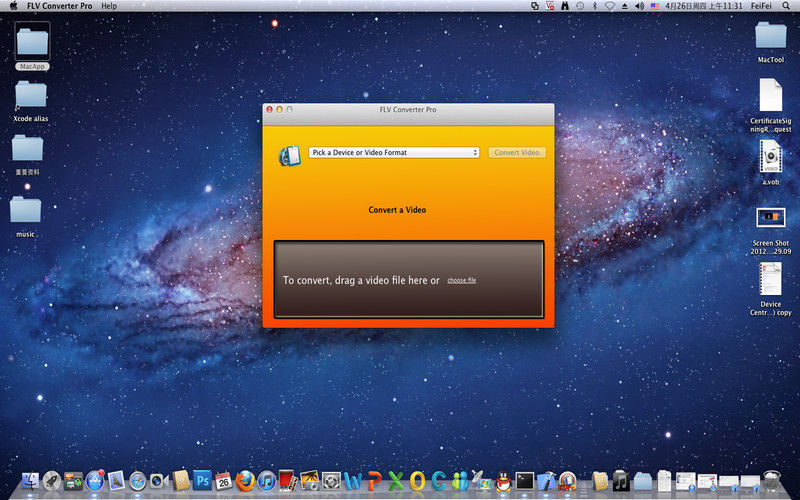This screenshot has height=500, width=800.
Task: Open Mission Control from the Dock
Action: click(73, 481)
